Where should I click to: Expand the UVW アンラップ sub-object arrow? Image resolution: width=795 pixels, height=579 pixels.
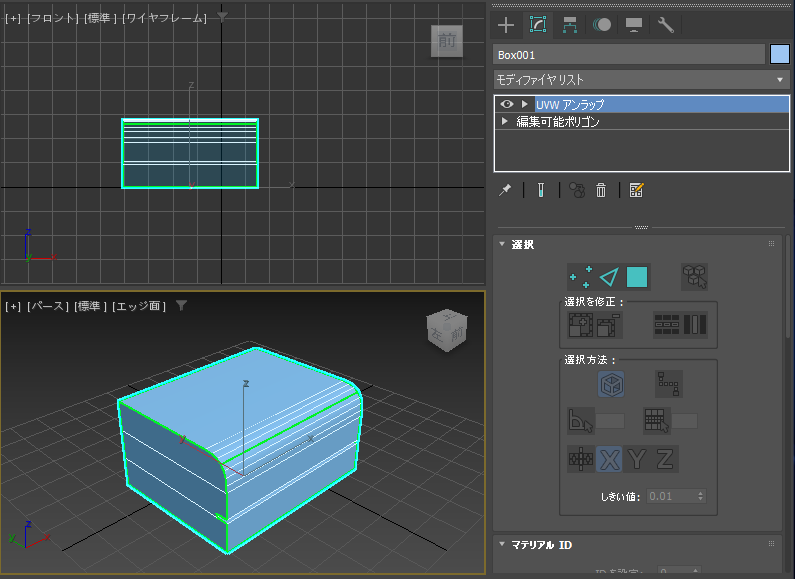525,104
